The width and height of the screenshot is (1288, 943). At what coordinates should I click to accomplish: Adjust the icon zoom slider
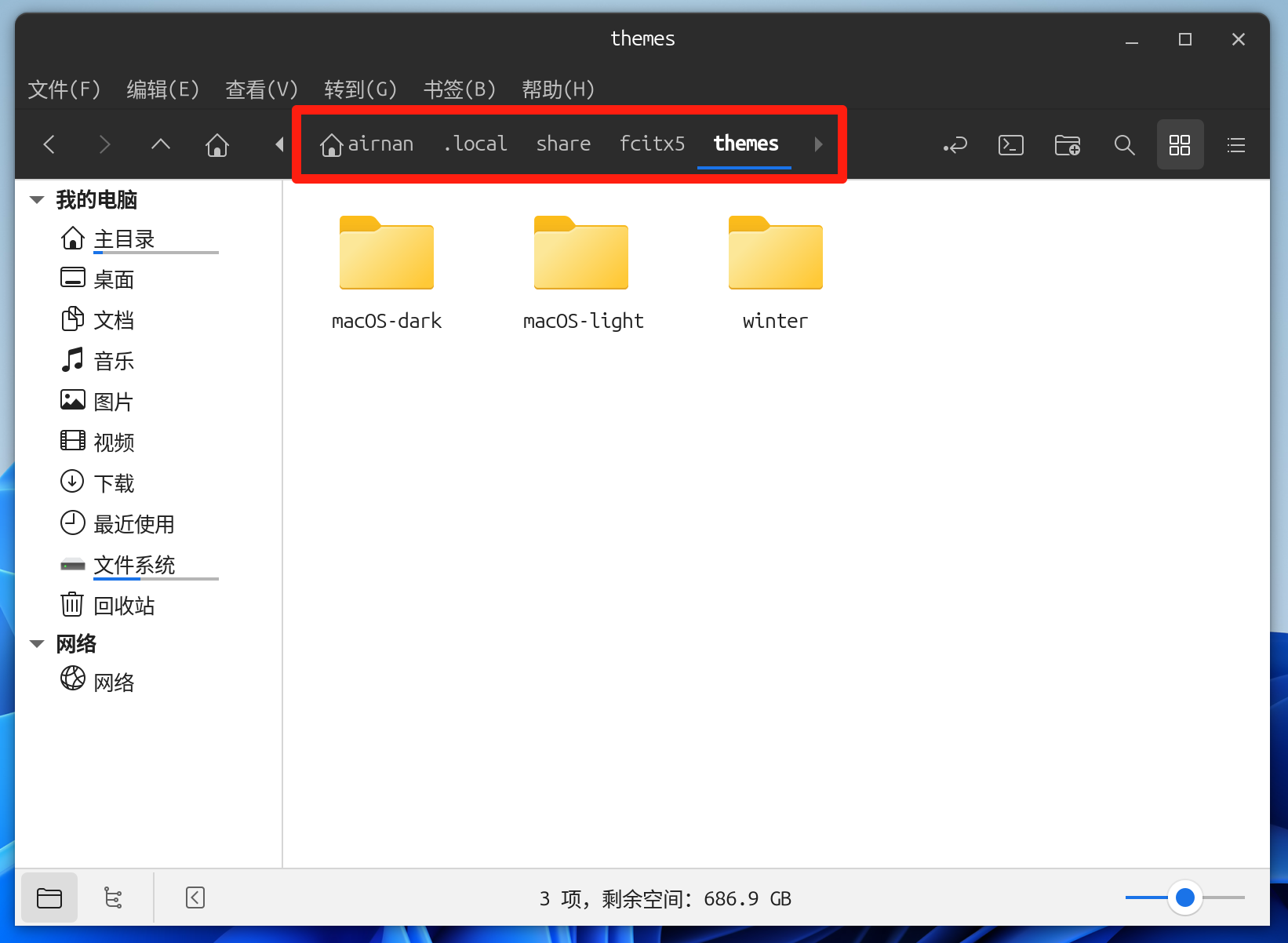[x=1184, y=897]
